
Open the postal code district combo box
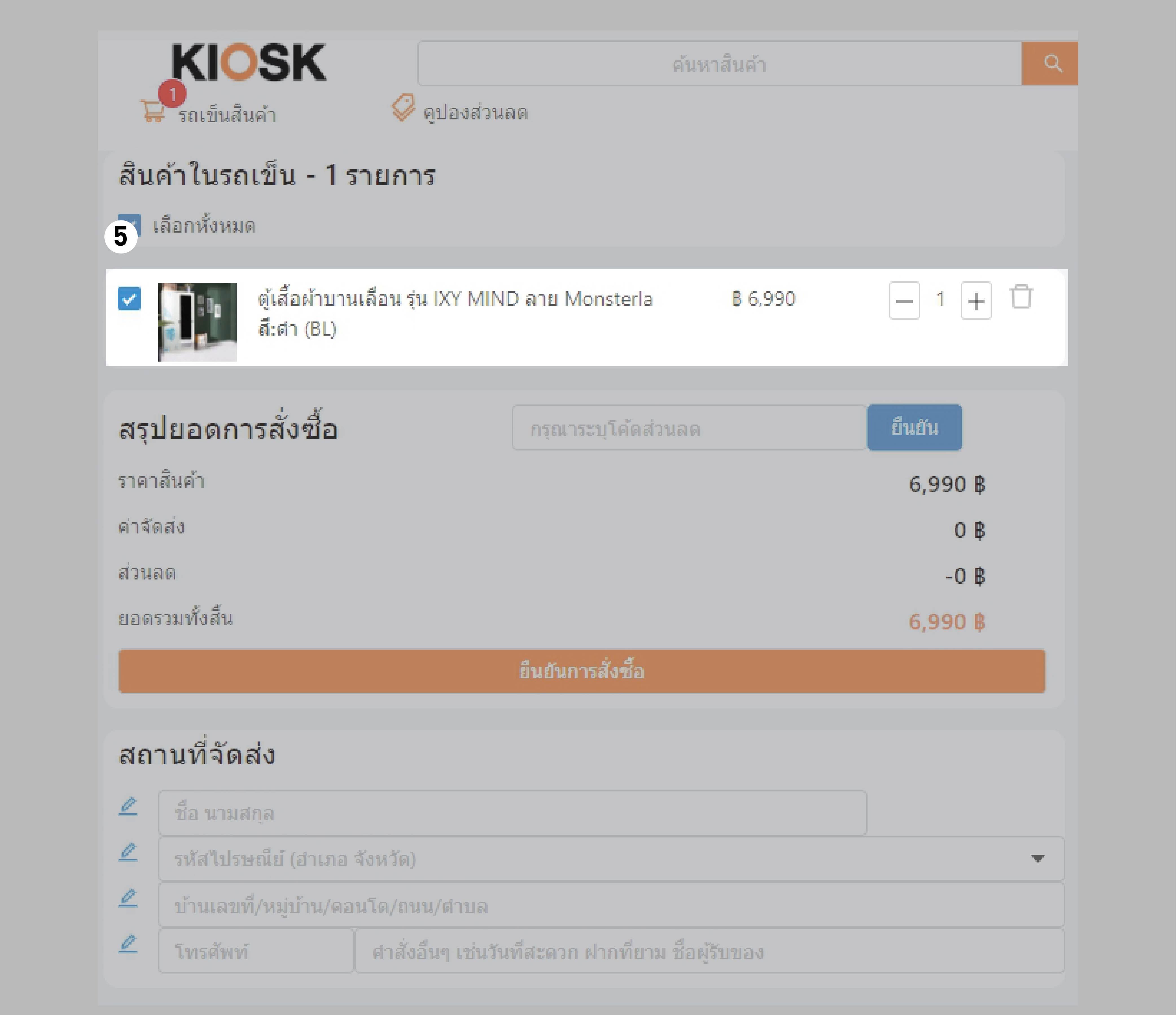point(611,859)
